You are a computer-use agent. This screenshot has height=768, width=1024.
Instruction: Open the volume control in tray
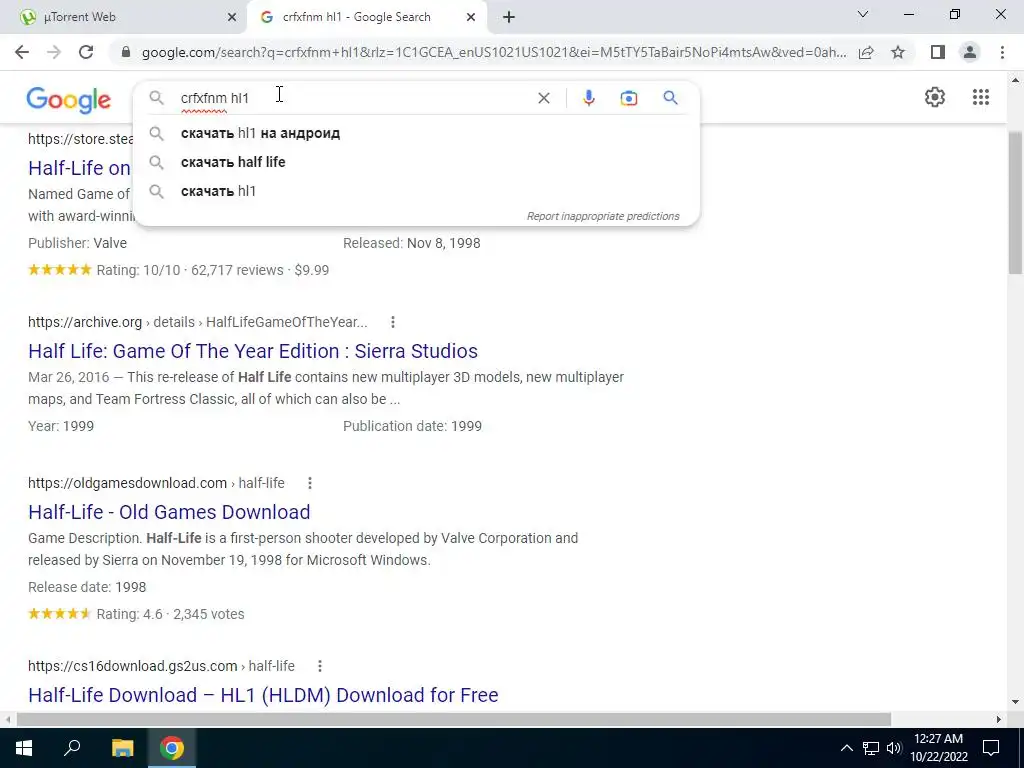point(894,748)
